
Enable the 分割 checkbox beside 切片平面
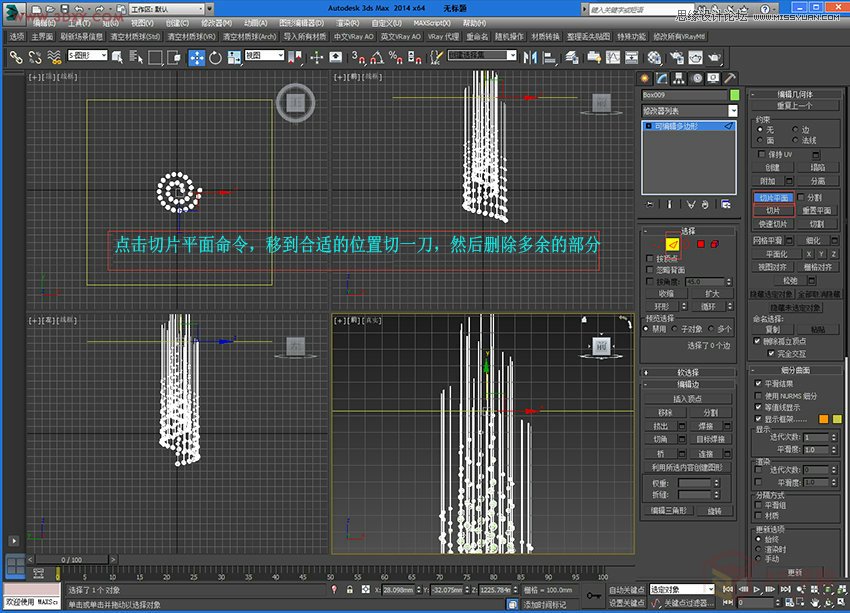pos(801,197)
